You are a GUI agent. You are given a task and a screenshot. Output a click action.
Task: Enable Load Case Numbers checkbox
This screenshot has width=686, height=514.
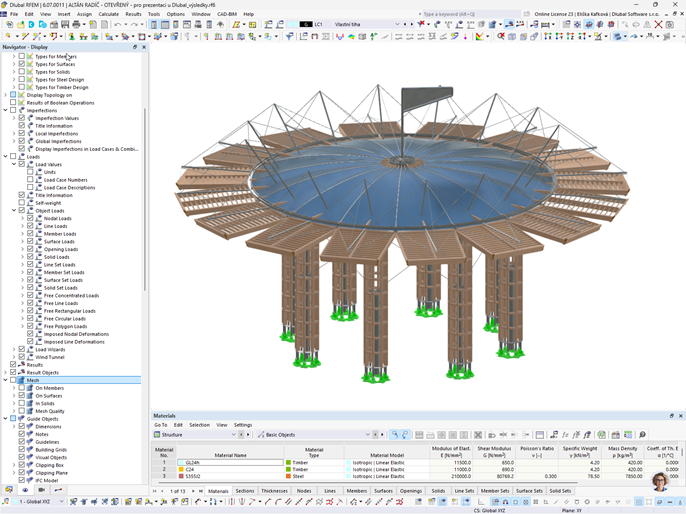coord(30,179)
